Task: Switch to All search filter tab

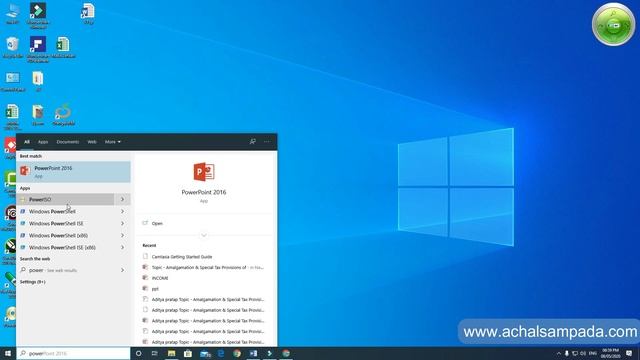Action: [27, 142]
